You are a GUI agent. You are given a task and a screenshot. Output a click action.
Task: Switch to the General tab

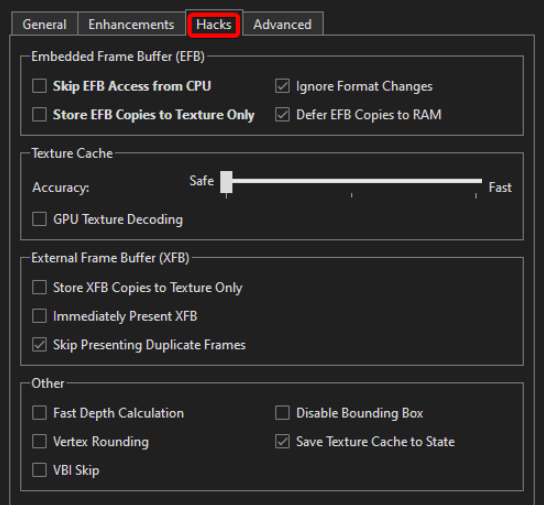pyautogui.click(x=44, y=24)
